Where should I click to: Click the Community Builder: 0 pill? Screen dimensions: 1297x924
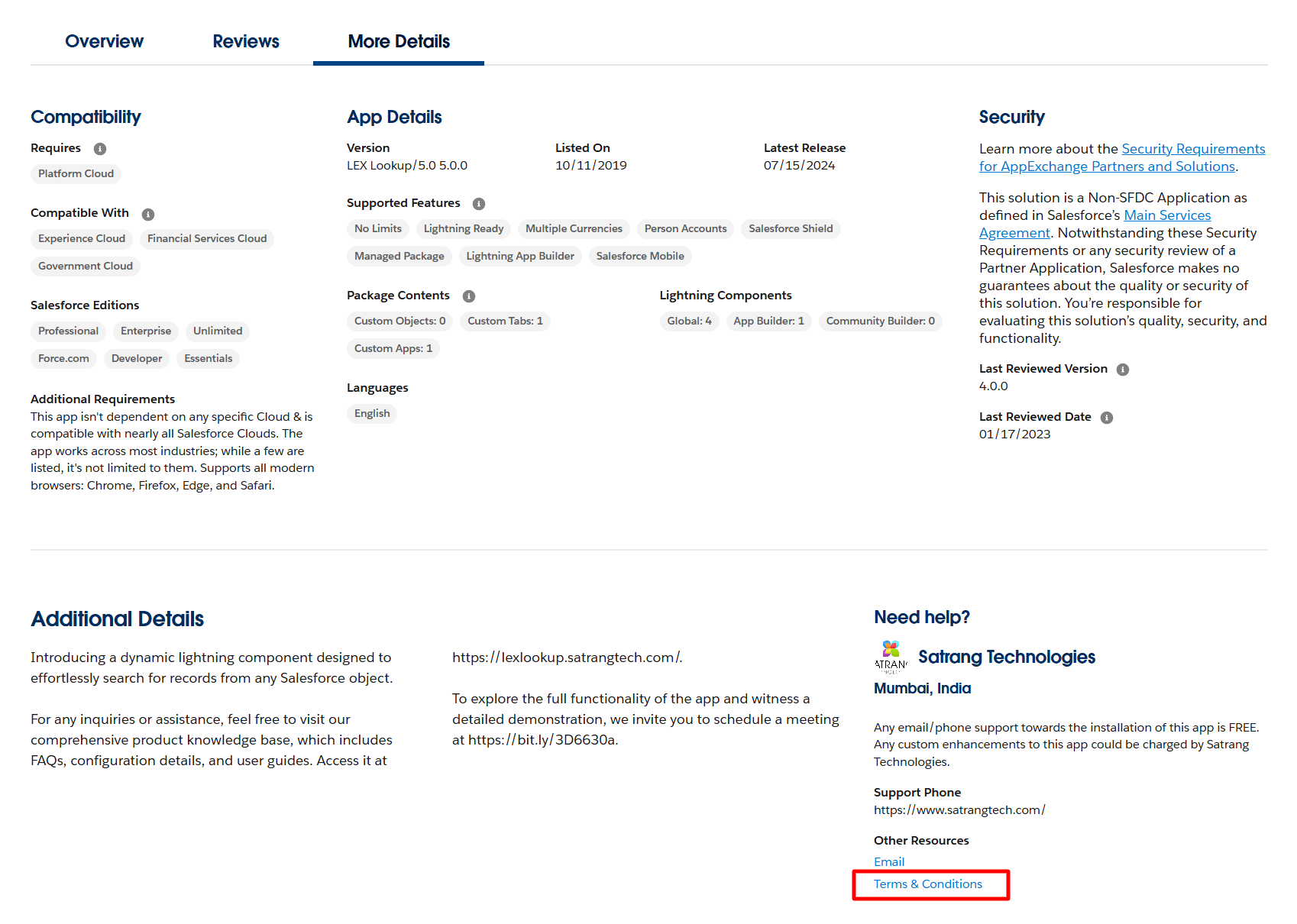click(x=880, y=321)
